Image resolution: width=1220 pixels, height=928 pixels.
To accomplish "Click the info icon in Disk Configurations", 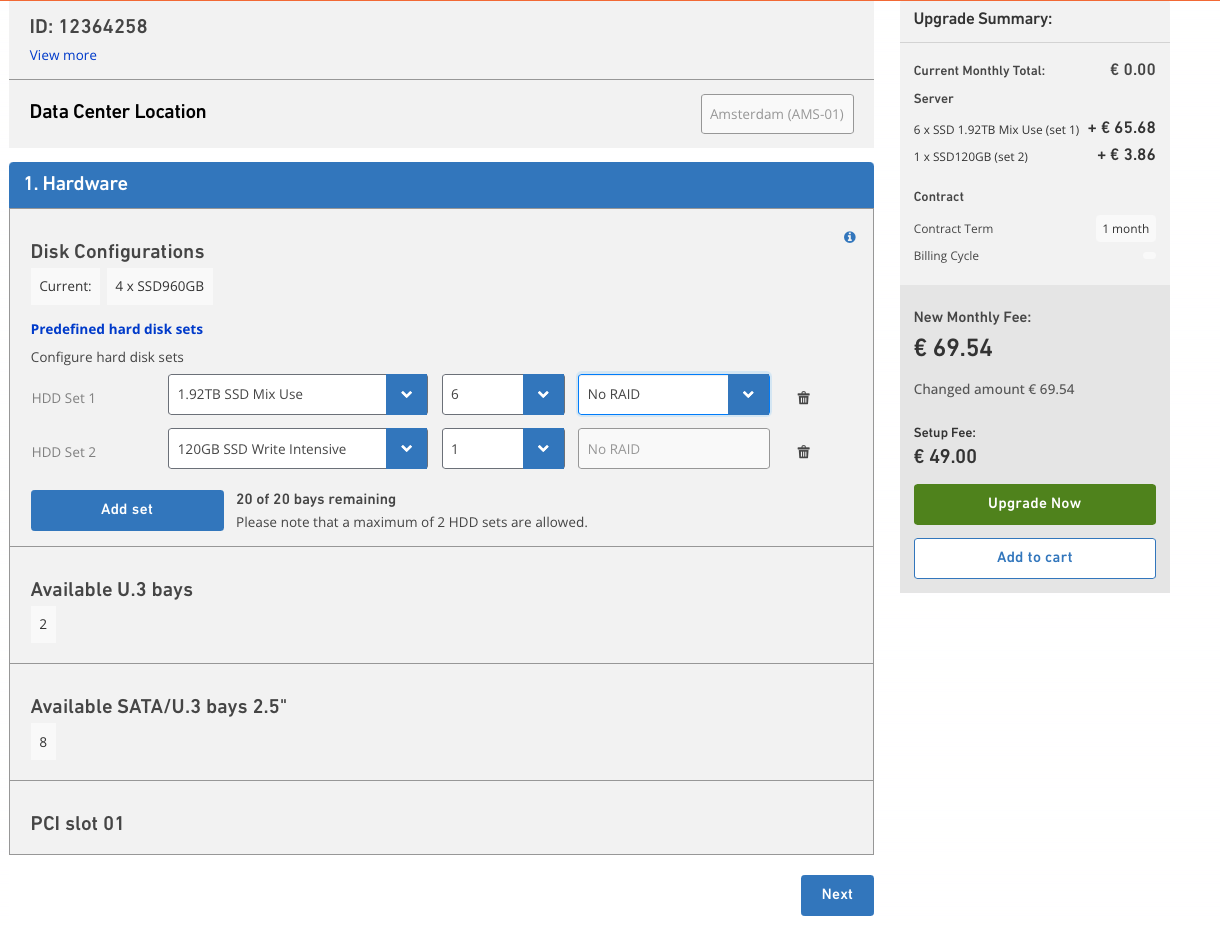I will [849, 237].
